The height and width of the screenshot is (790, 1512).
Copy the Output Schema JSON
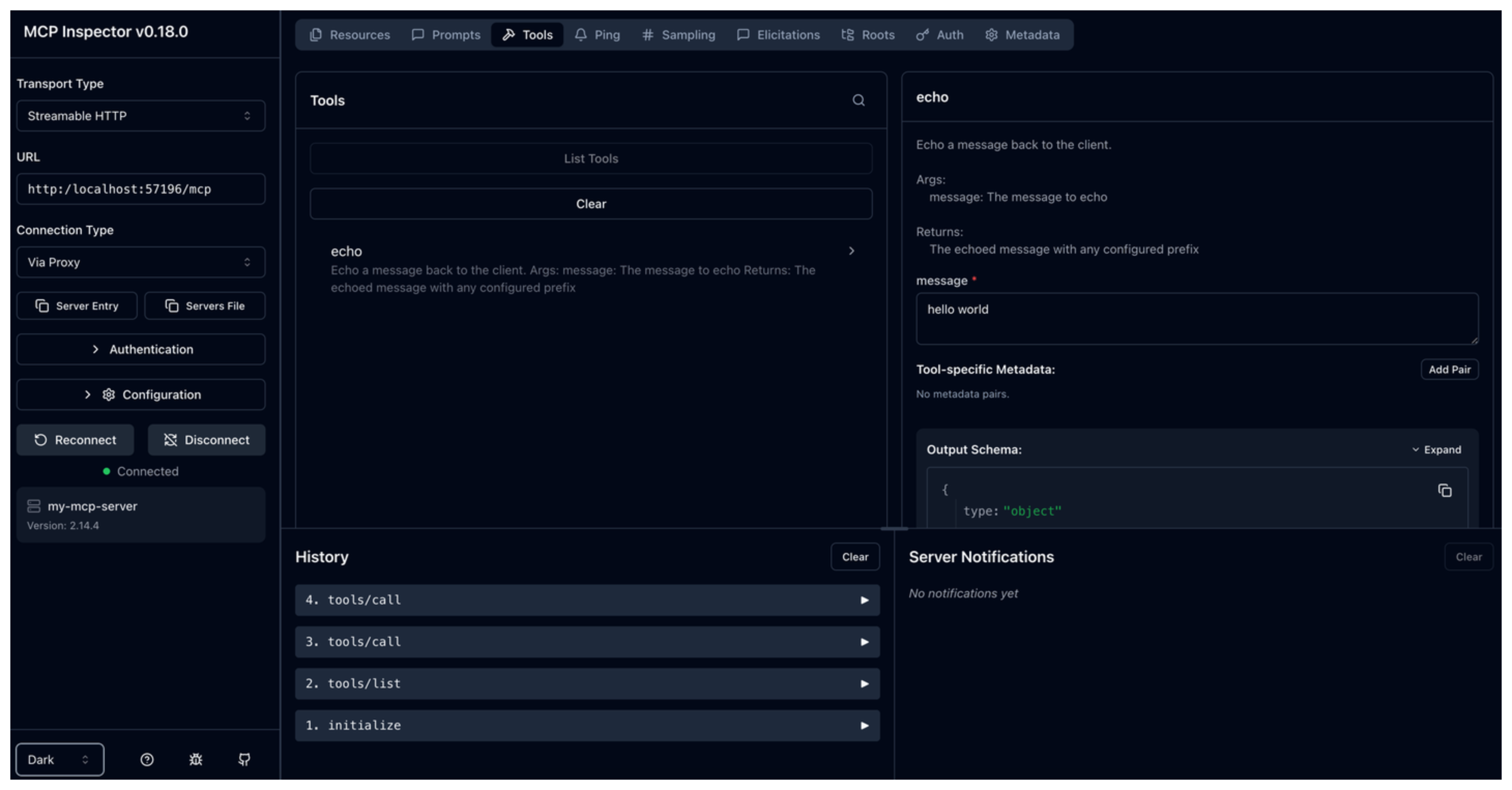[1445, 490]
